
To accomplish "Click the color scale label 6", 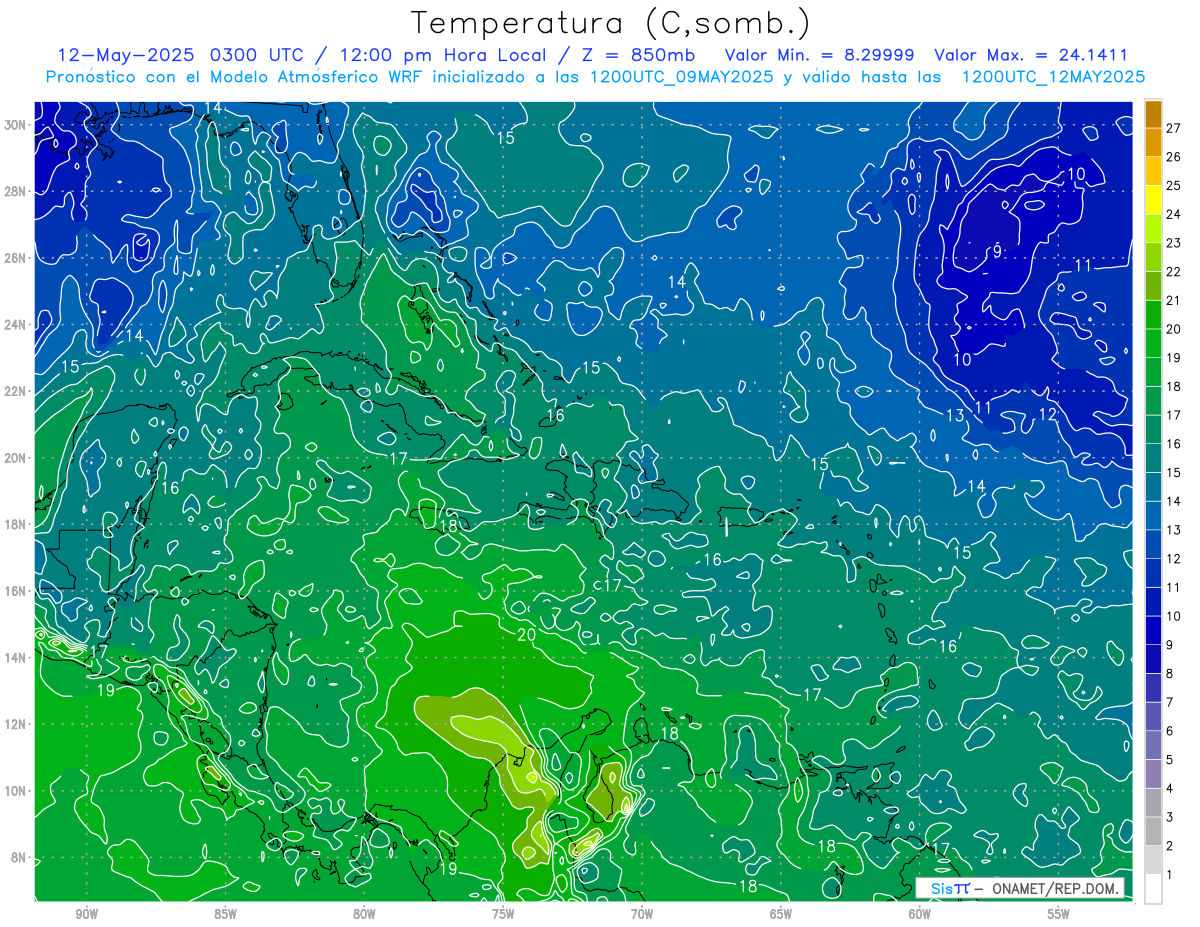I will pyautogui.click(x=1170, y=731).
